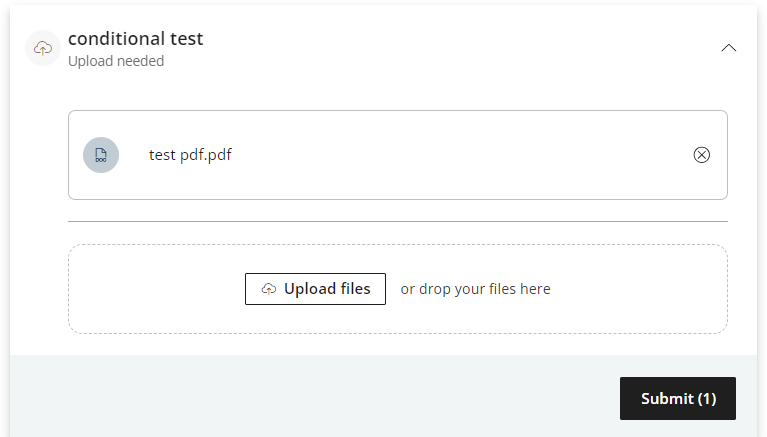The height and width of the screenshot is (437, 767).
Task: Click the horizontal divider below the file card
Action: tap(398, 222)
